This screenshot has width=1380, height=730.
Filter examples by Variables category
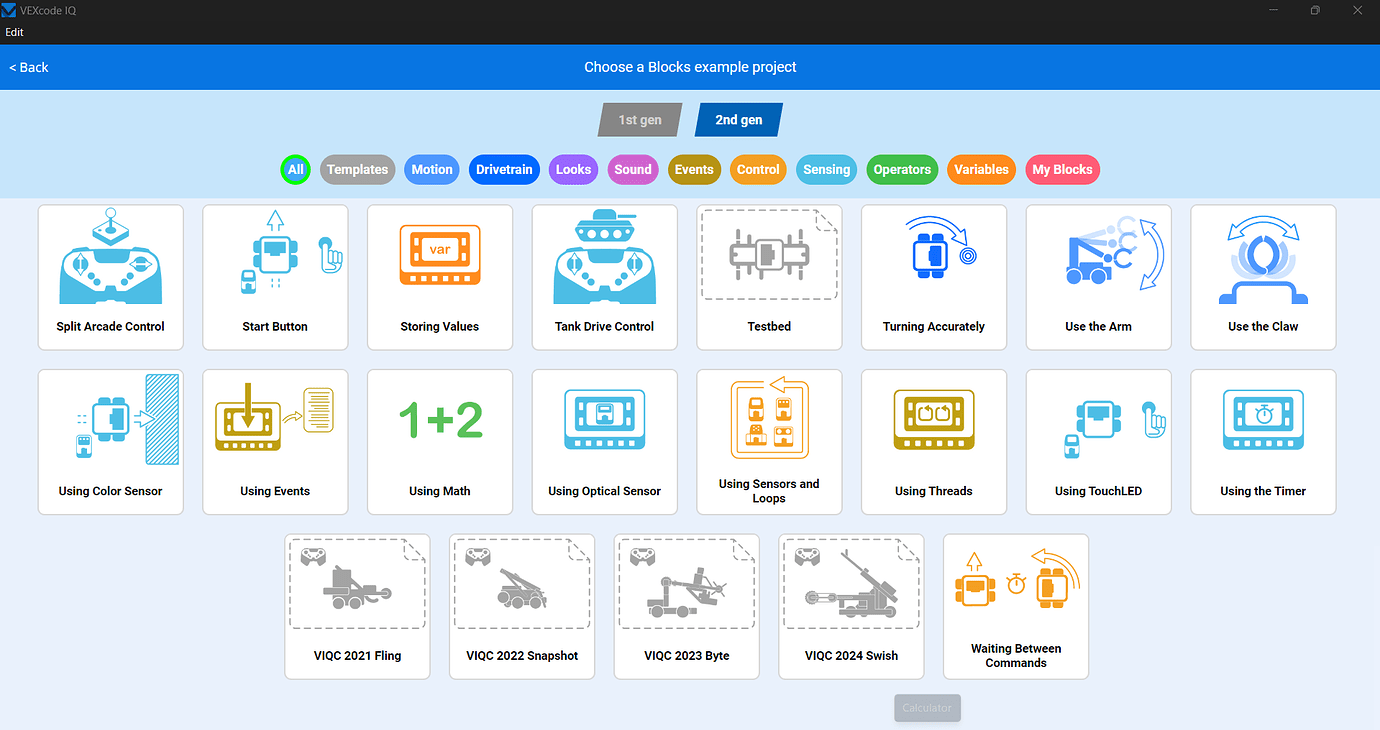click(981, 169)
